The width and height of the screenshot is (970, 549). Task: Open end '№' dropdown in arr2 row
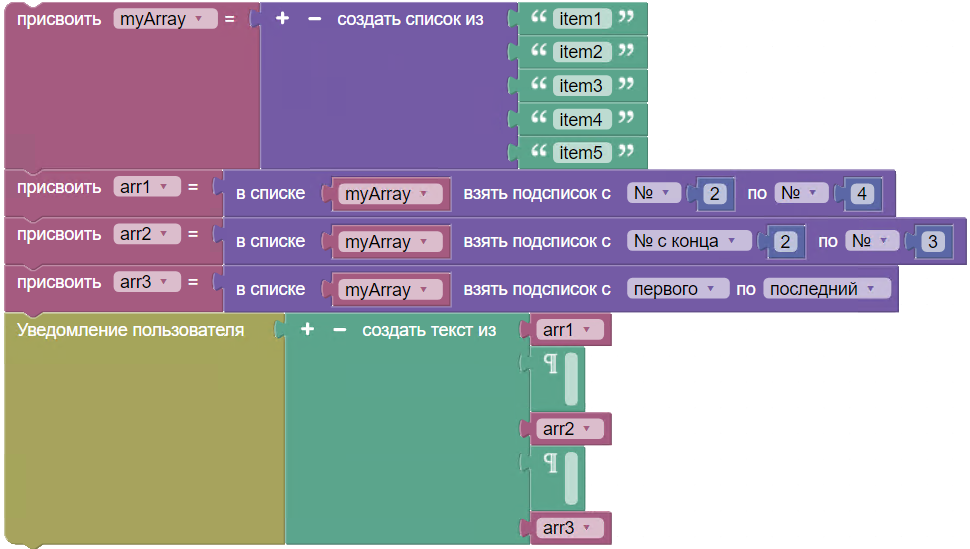point(872,241)
